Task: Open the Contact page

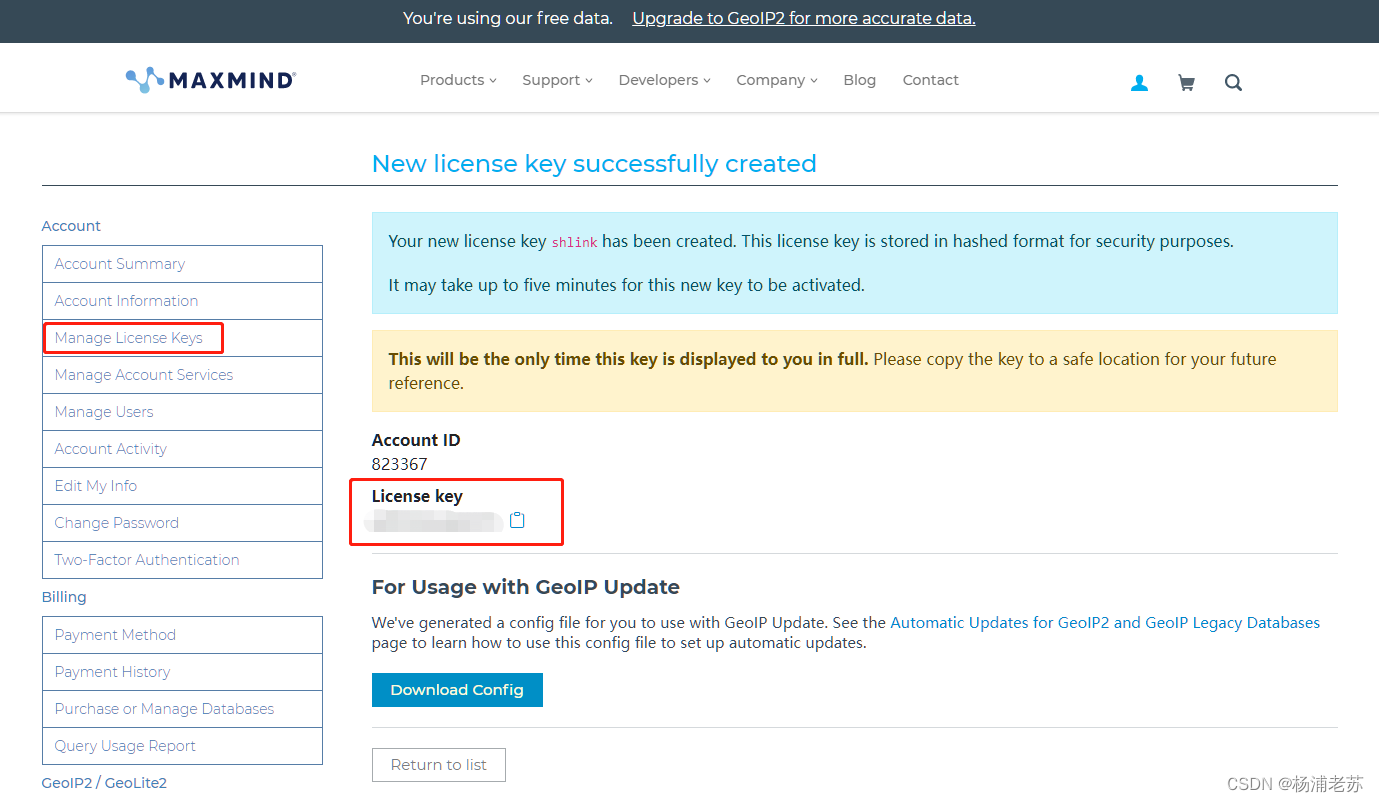Action: tap(930, 80)
